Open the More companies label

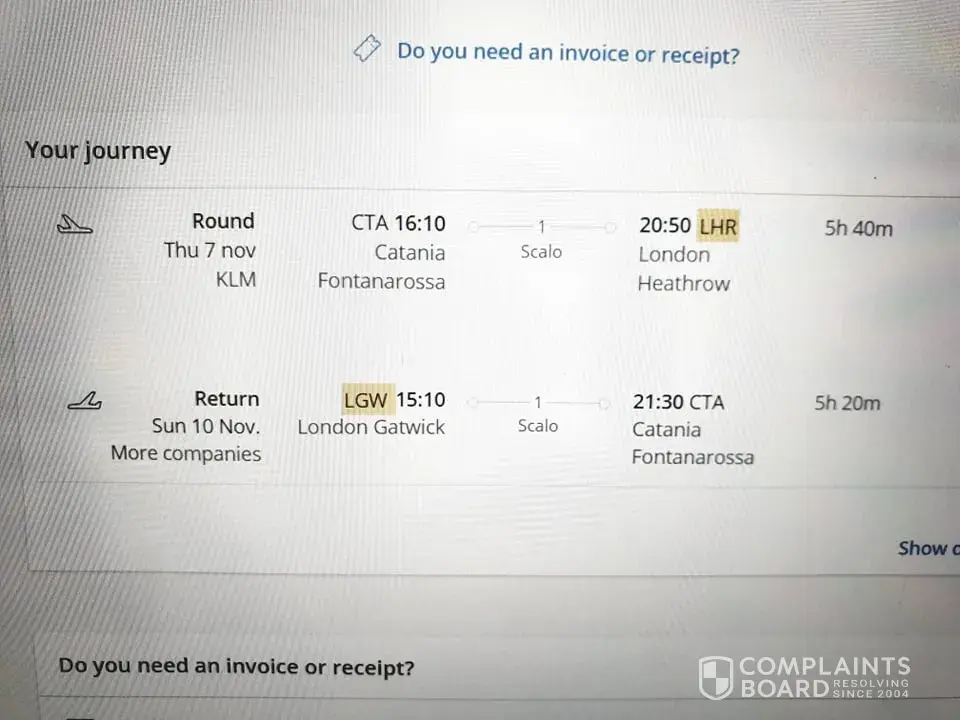[x=186, y=453]
